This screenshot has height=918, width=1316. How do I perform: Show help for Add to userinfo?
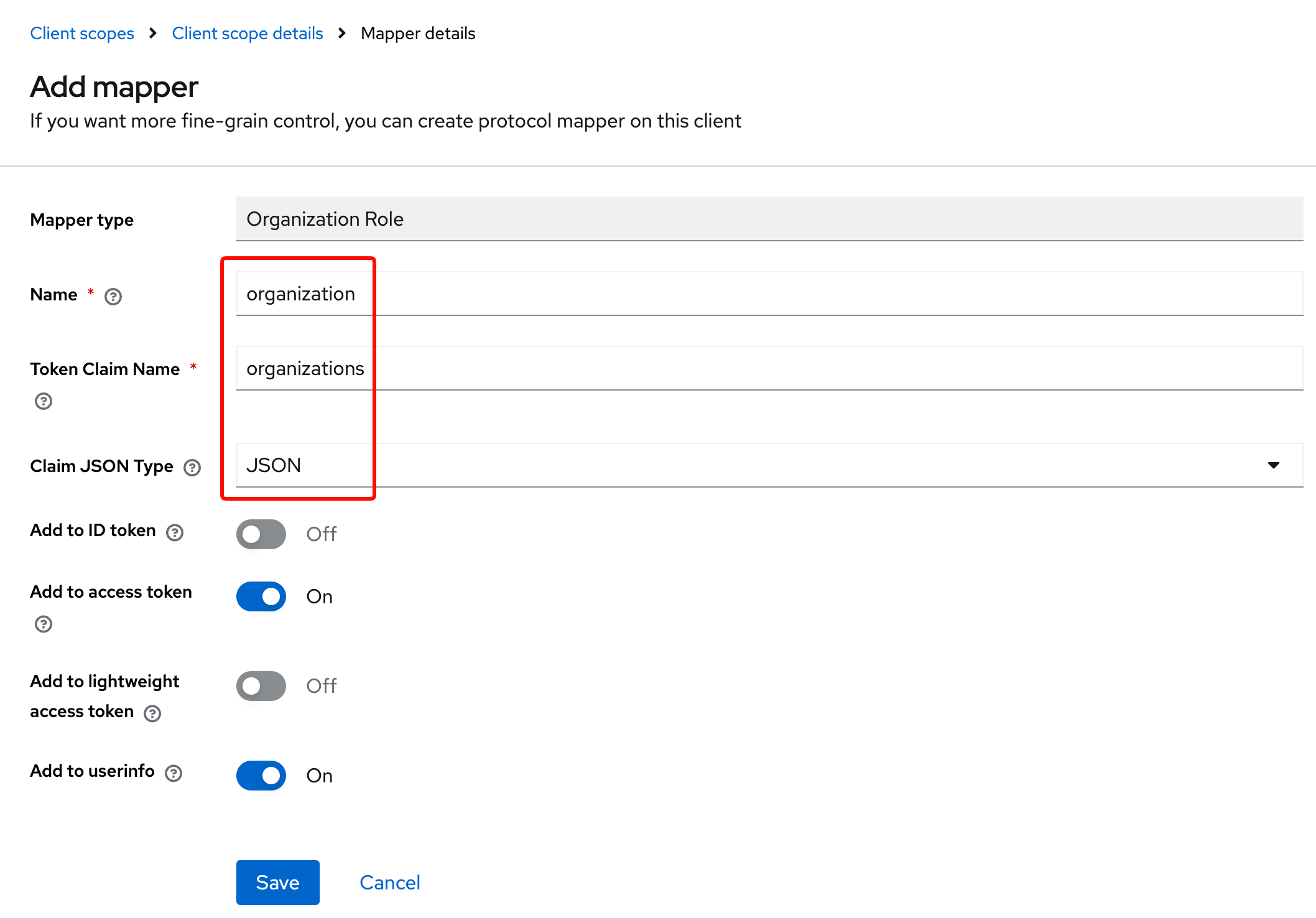pos(174,773)
